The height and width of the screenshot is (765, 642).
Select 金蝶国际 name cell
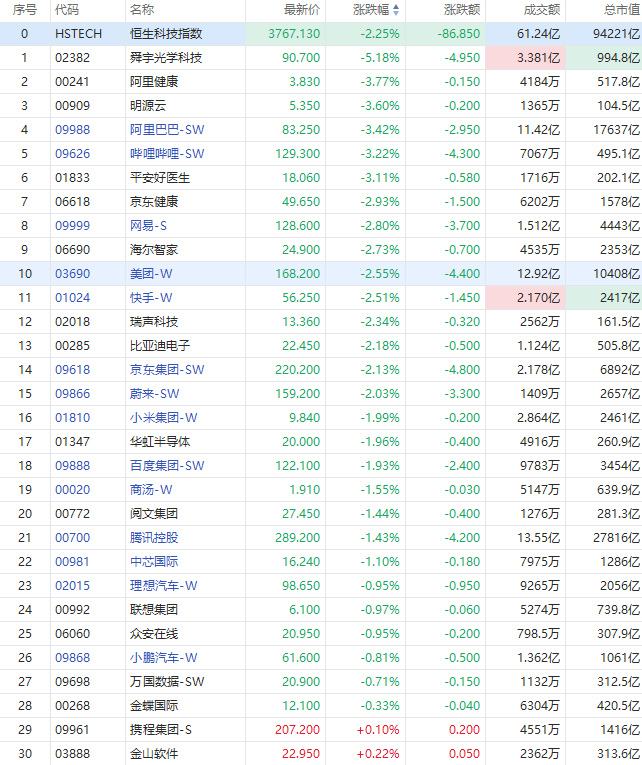pos(154,705)
